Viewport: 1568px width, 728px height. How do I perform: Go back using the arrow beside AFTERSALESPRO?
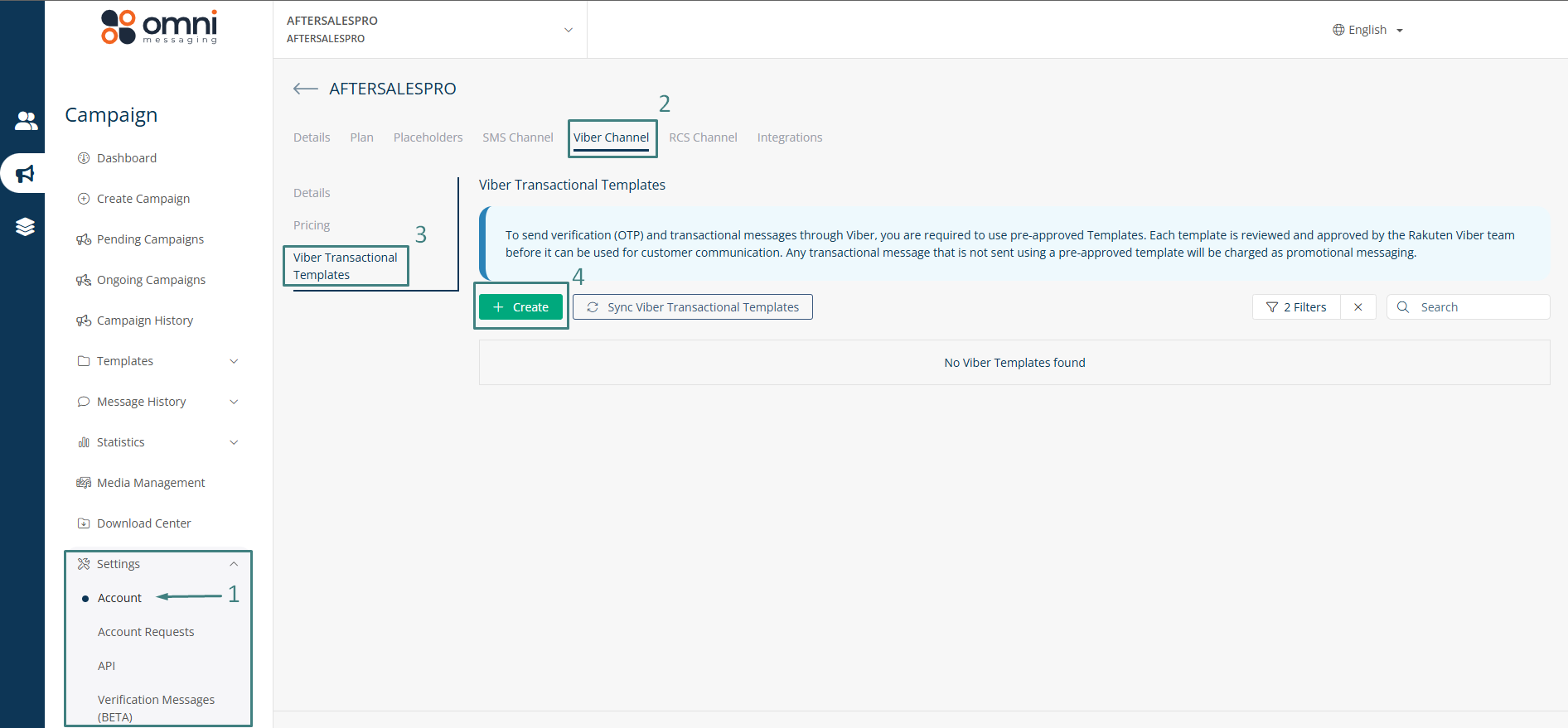tap(306, 89)
